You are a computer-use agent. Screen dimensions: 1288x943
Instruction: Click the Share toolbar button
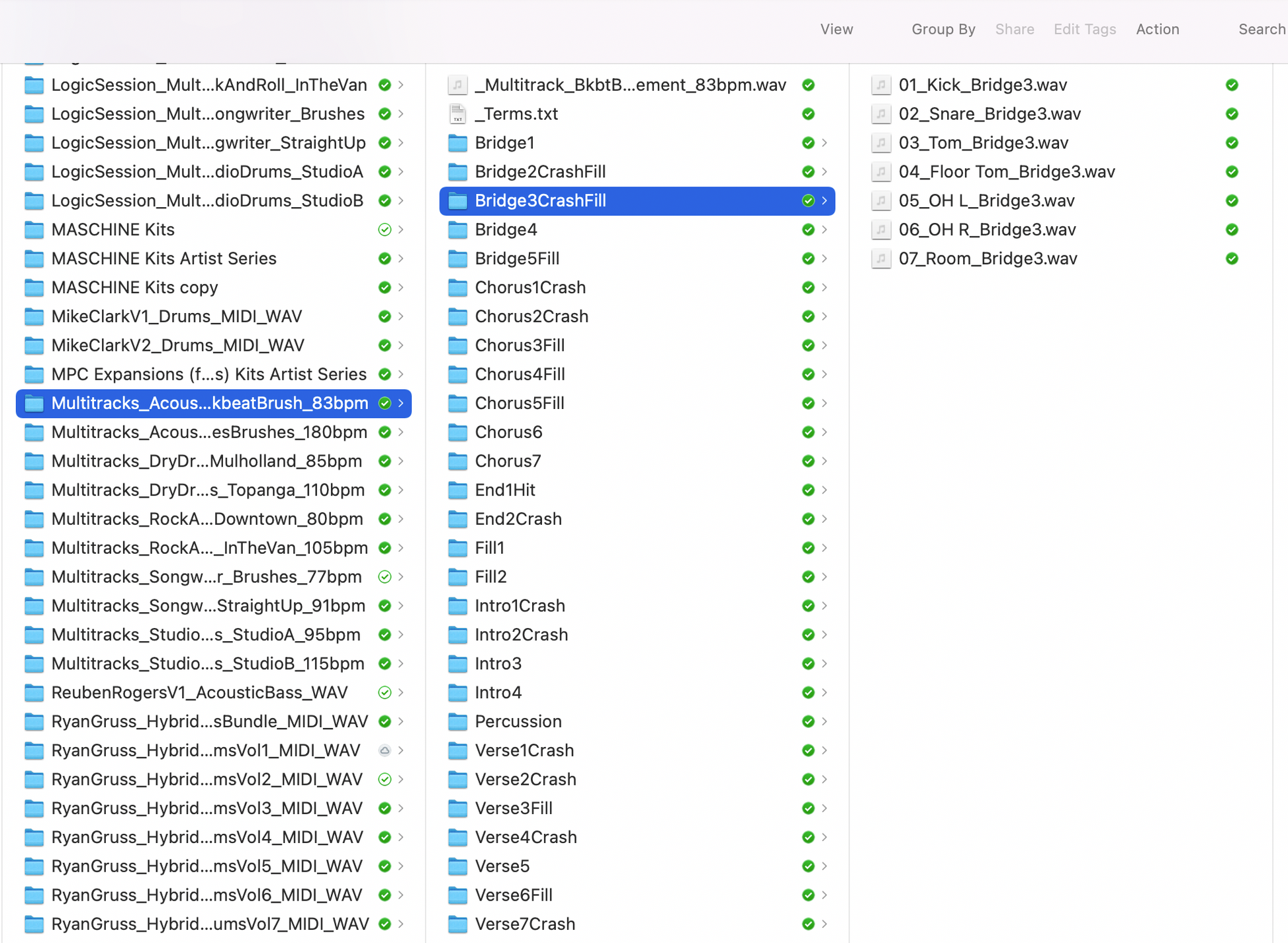click(x=1015, y=29)
